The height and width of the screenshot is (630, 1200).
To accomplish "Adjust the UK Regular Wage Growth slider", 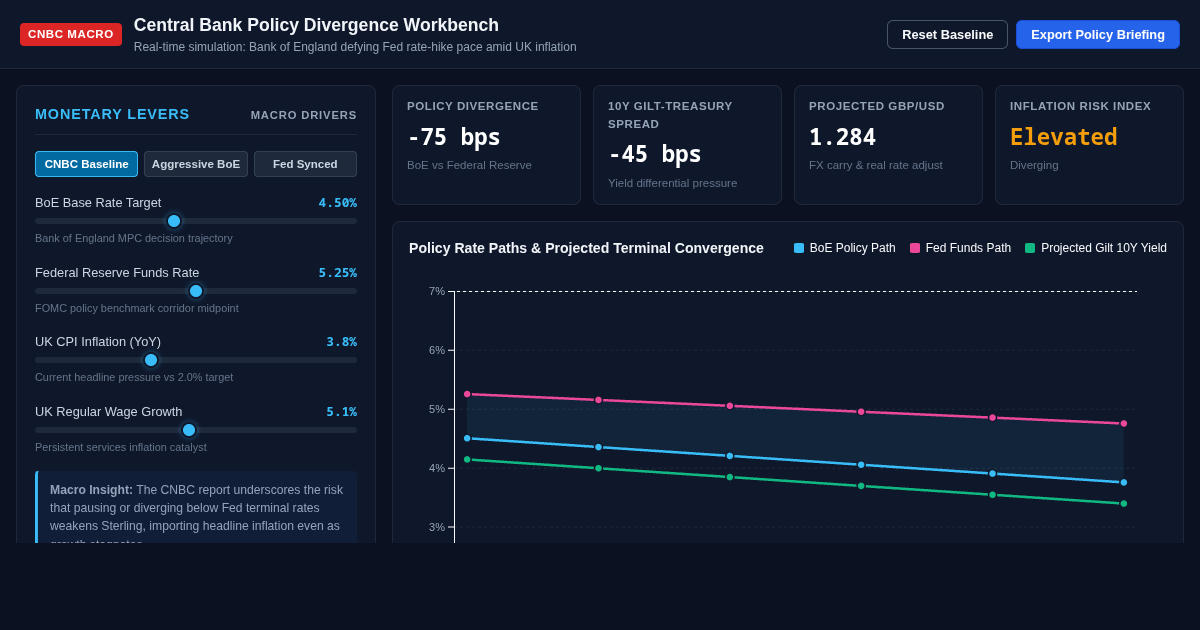I will click(x=196, y=430).
